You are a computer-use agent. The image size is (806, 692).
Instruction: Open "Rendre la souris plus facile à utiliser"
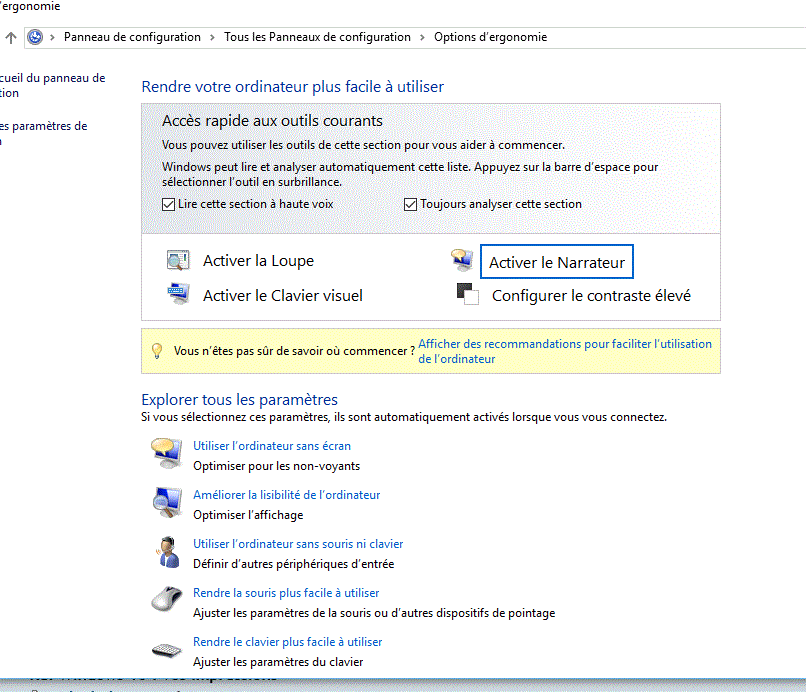pyautogui.click(x=286, y=593)
